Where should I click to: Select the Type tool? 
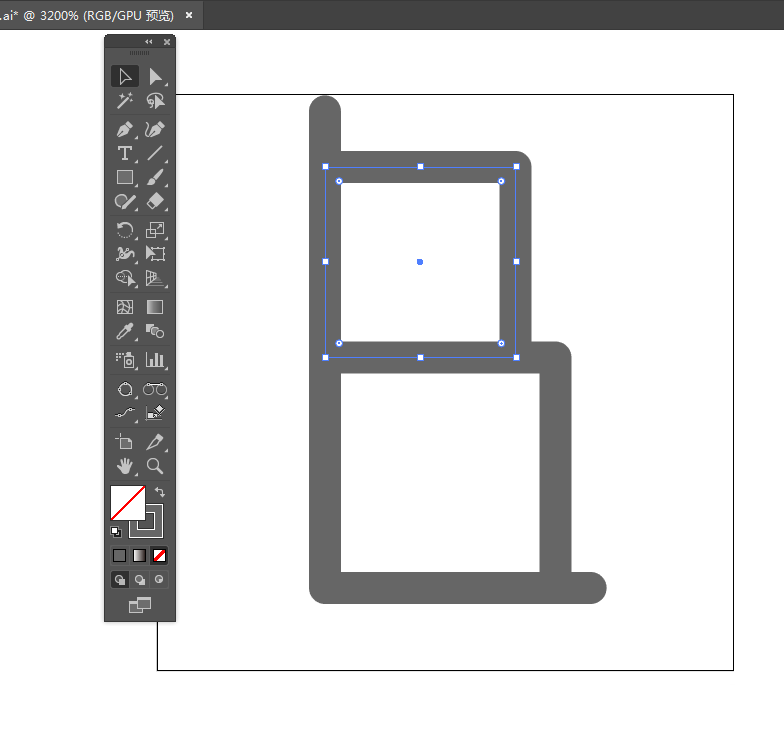(125, 153)
